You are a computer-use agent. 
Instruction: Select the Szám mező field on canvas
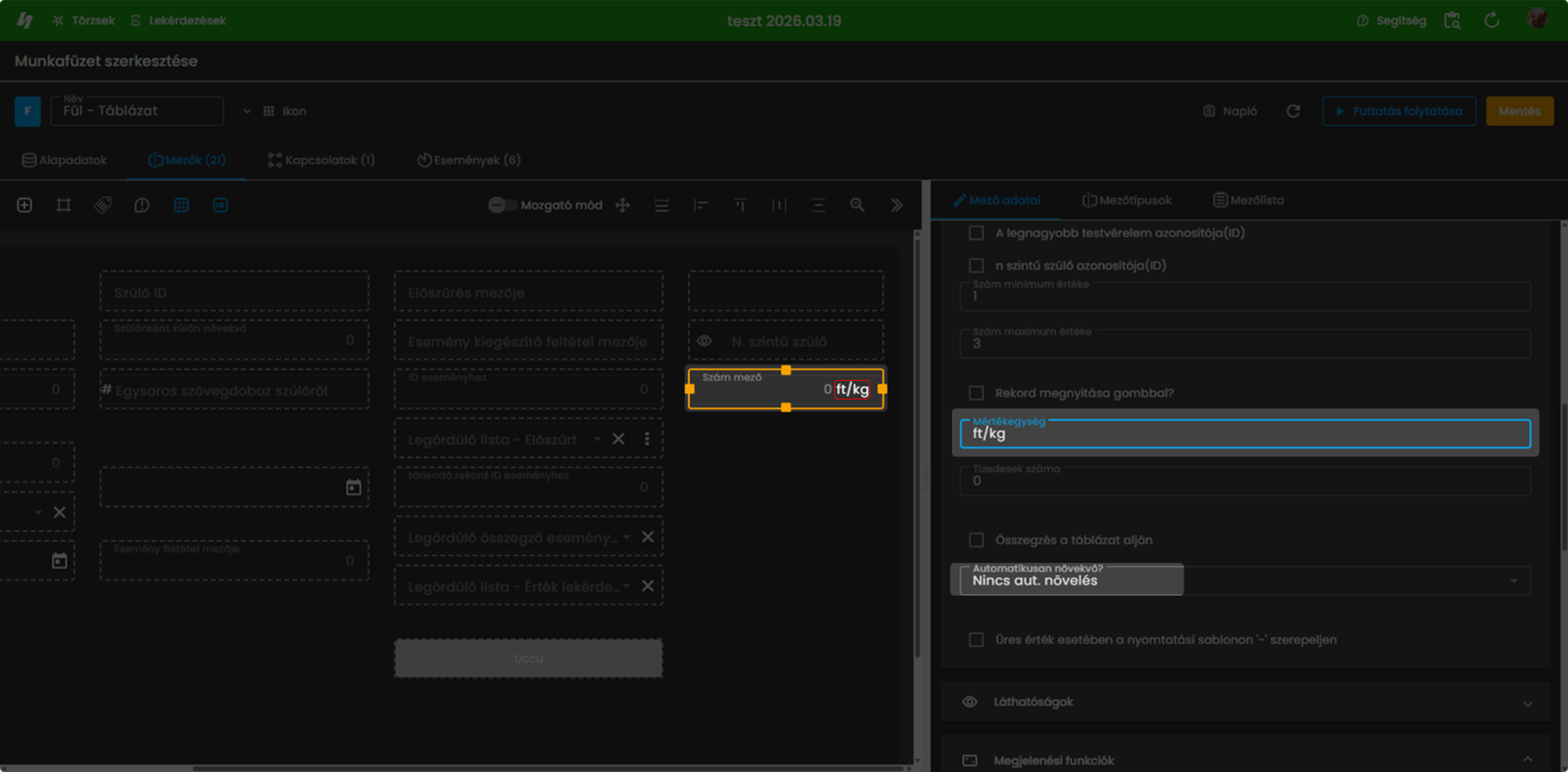(786, 389)
